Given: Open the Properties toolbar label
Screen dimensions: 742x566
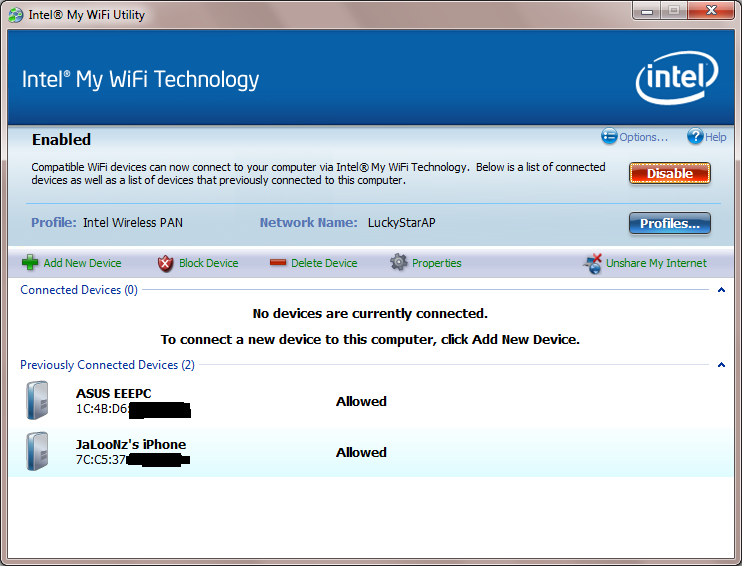Looking at the screenshot, I should (436, 263).
